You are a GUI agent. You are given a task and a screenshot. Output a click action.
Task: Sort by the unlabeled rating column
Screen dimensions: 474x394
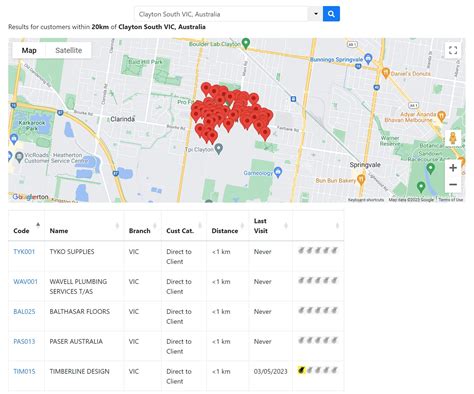[x=318, y=226]
